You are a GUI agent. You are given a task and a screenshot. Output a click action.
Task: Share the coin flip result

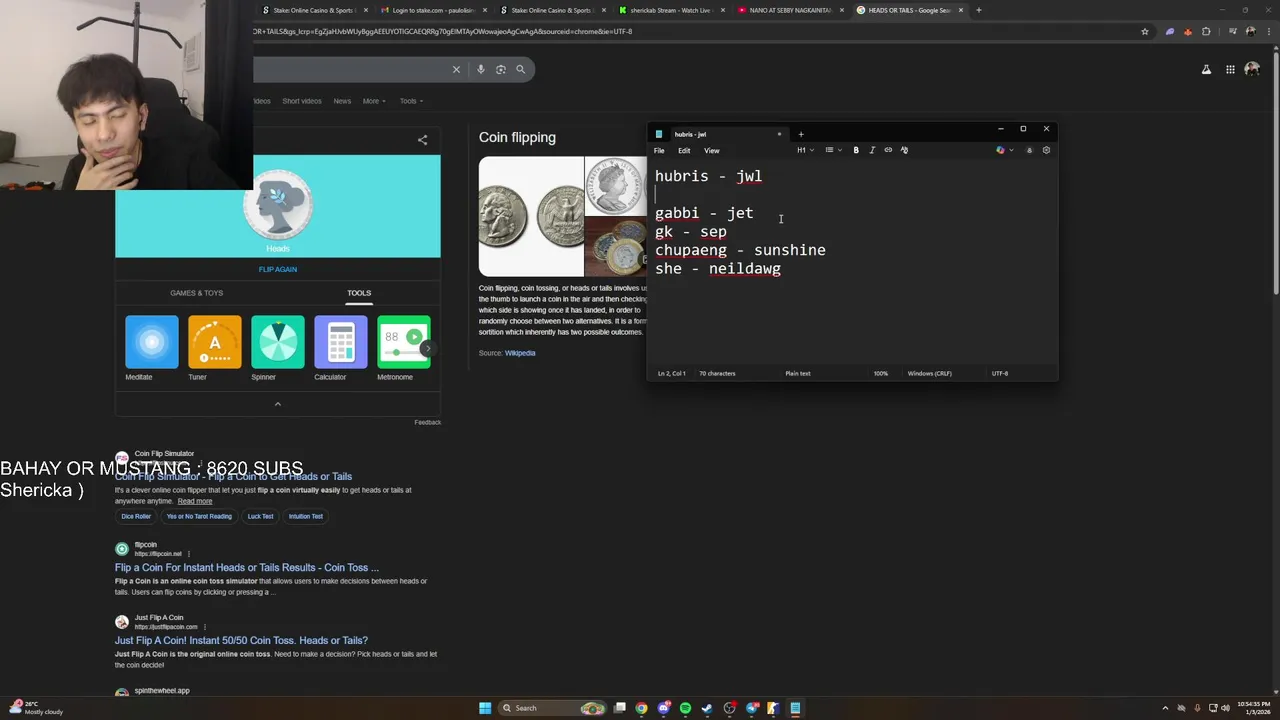click(422, 140)
